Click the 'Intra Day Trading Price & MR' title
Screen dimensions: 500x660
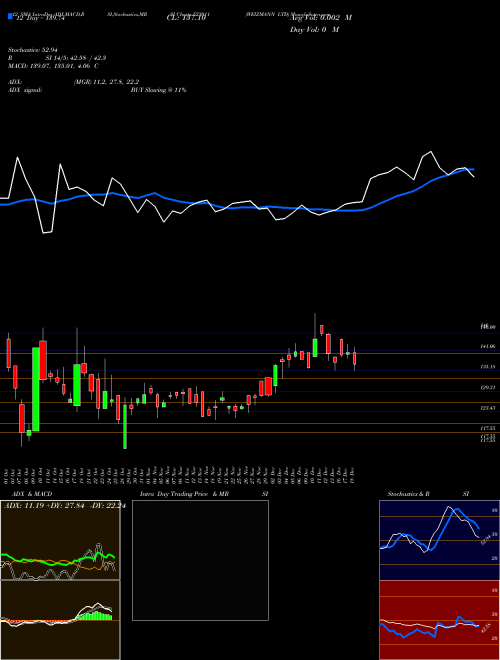coord(184,494)
